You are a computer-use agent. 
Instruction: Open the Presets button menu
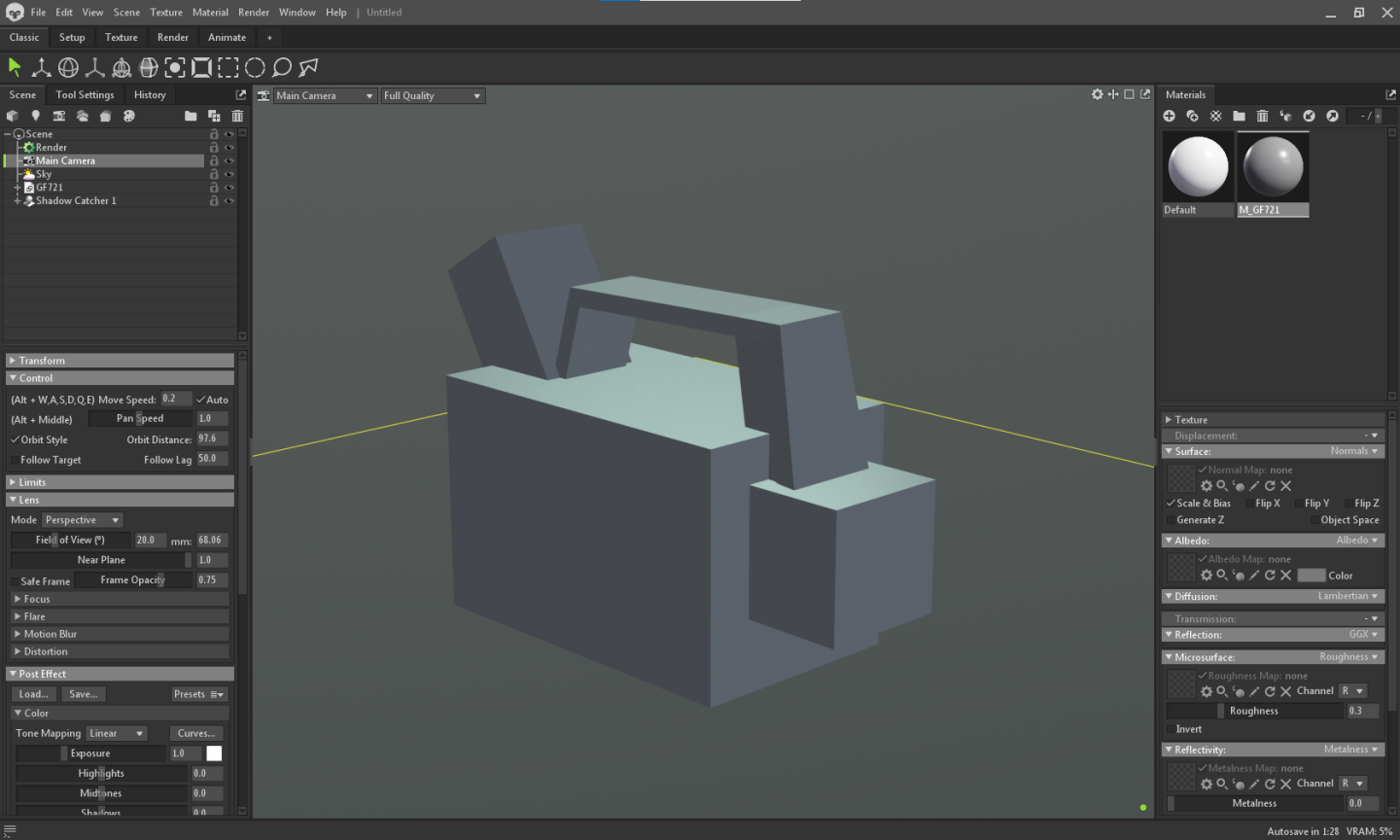(199, 694)
